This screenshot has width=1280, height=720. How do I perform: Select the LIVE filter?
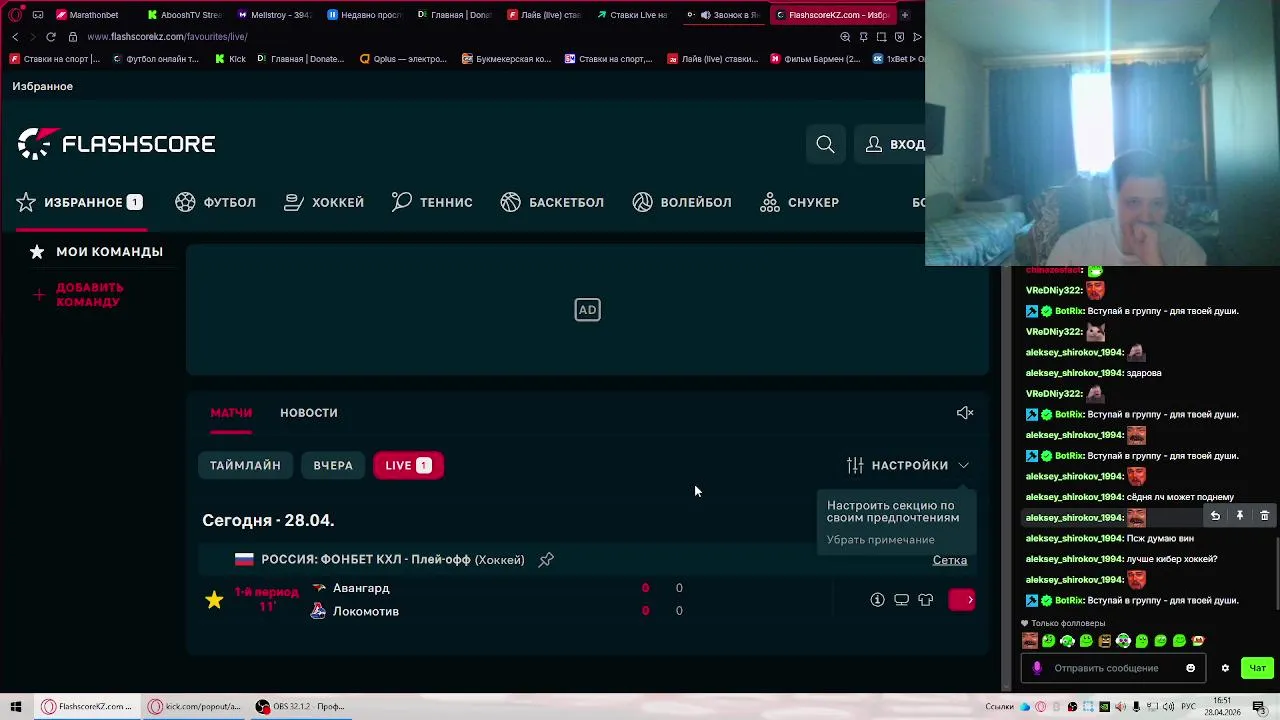click(x=408, y=465)
